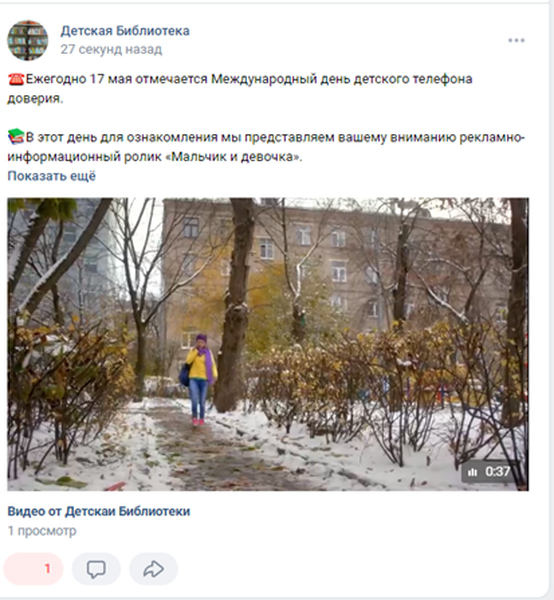Click the paragraph about 17 мая
This screenshot has width=554, height=600.
pos(240,88)
